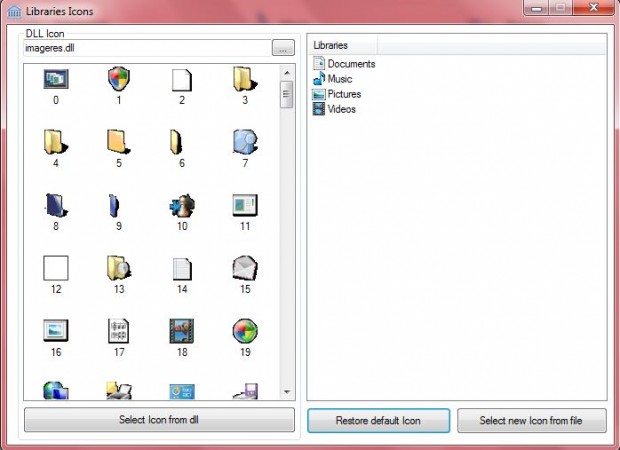This screenshot has width=620, height=450.
Task: Close the Libraries Icons window
Action: coord(594,8)
